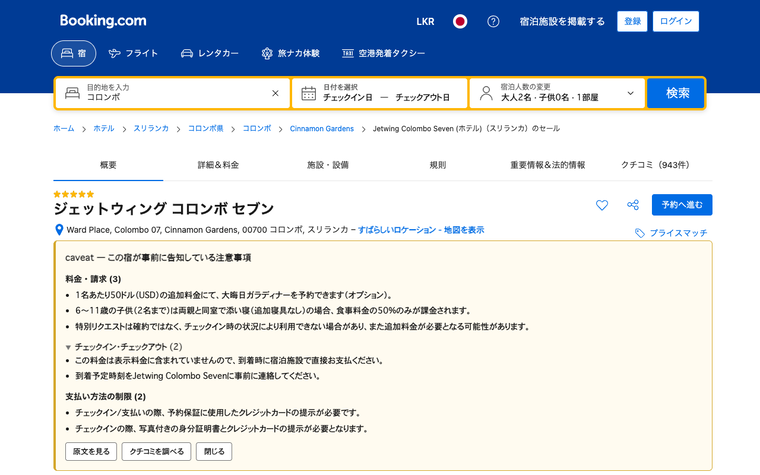This screenshot has height=475, width=760.
Task: Click the 登録 register button
Action: [632, 21]
